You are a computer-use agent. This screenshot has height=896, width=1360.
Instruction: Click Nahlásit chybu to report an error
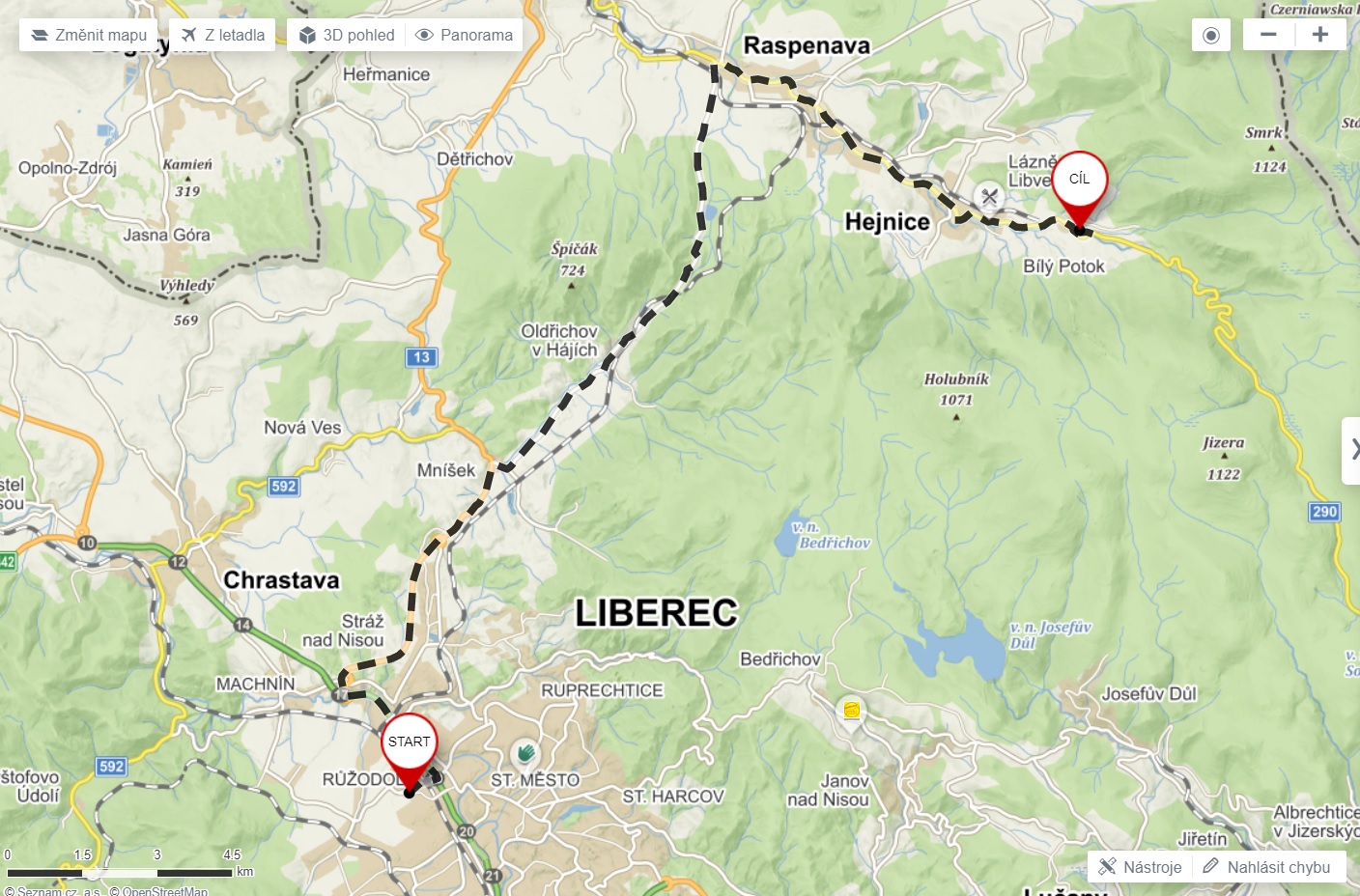tap(1267, 867)
